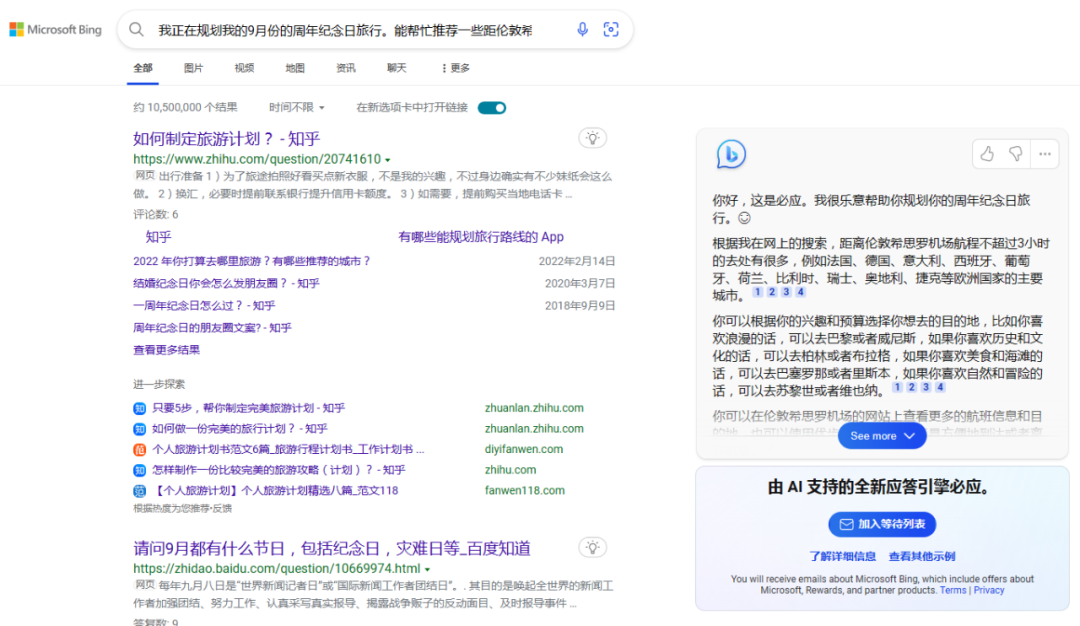The image size is (1080, 626).
Task: Click 约 10,500,000 个结果 count text
Action: pos(185,107)
